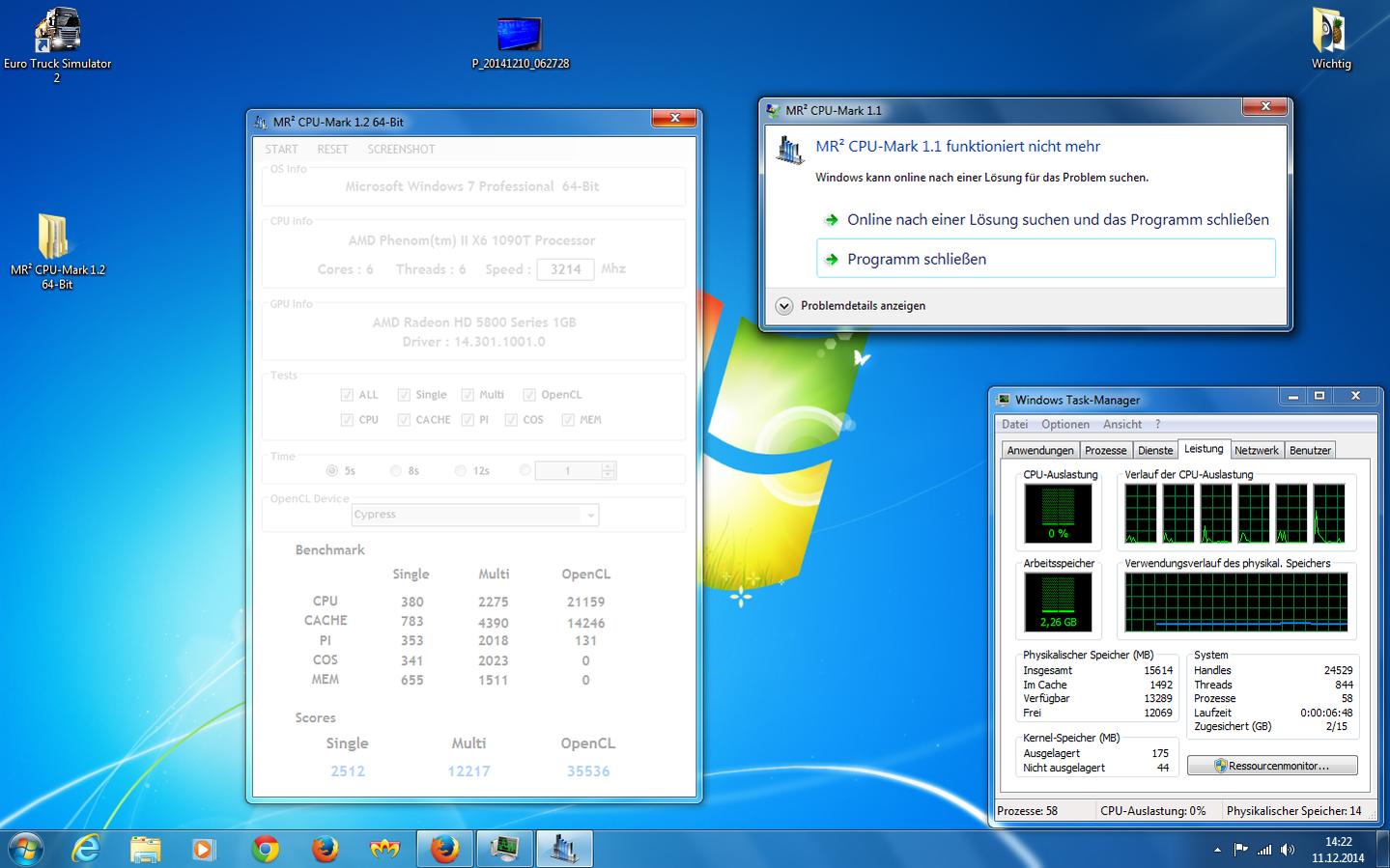Click CPU-Mark 1.1 error dialog title icon

[773, 110]
